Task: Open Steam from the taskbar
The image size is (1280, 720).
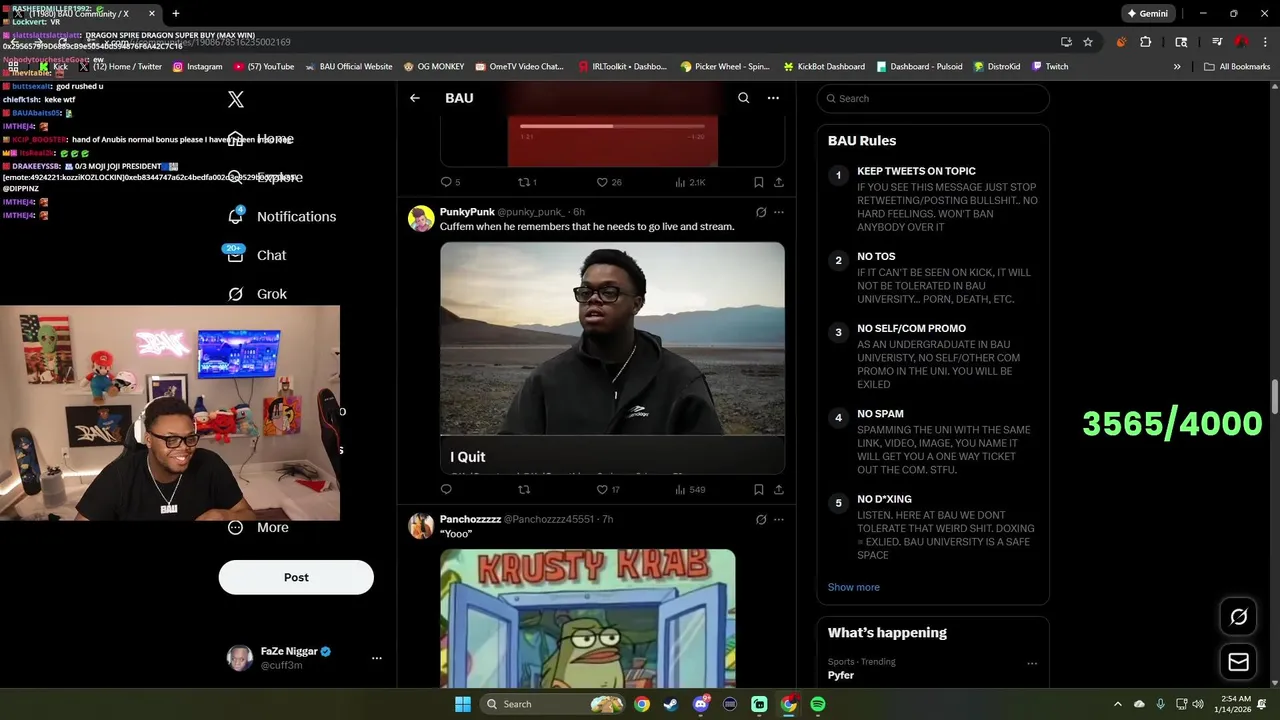Action: [671, 704]
